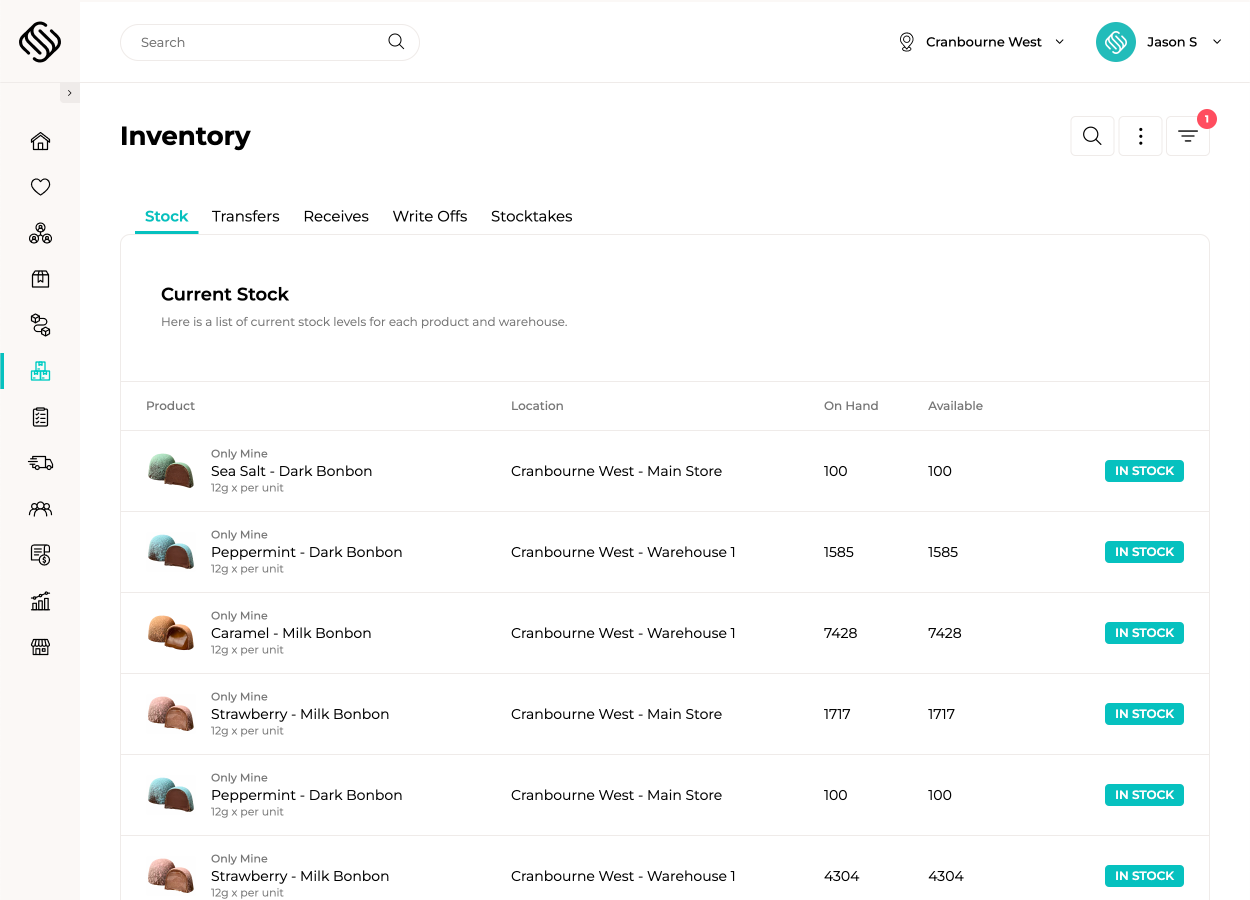The image size is (1250, 900).
Task: Open the storefront icon at sidebar bottom
Action: click(40, 647)
